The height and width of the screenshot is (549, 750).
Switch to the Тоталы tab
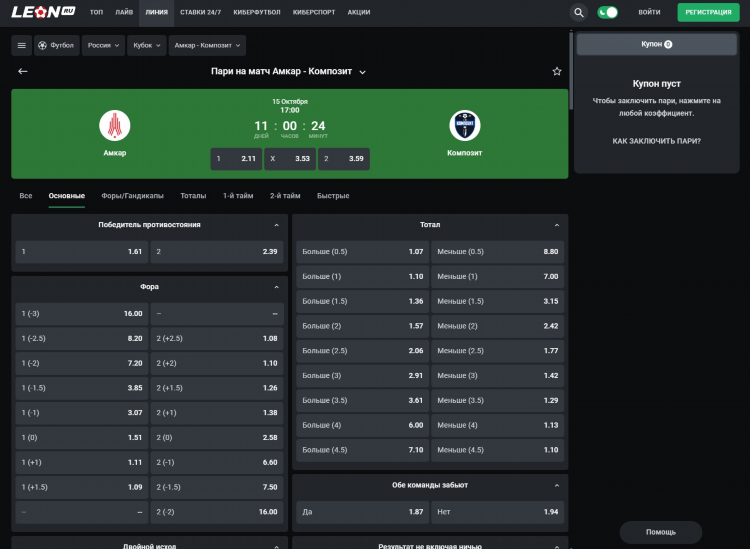193,196
